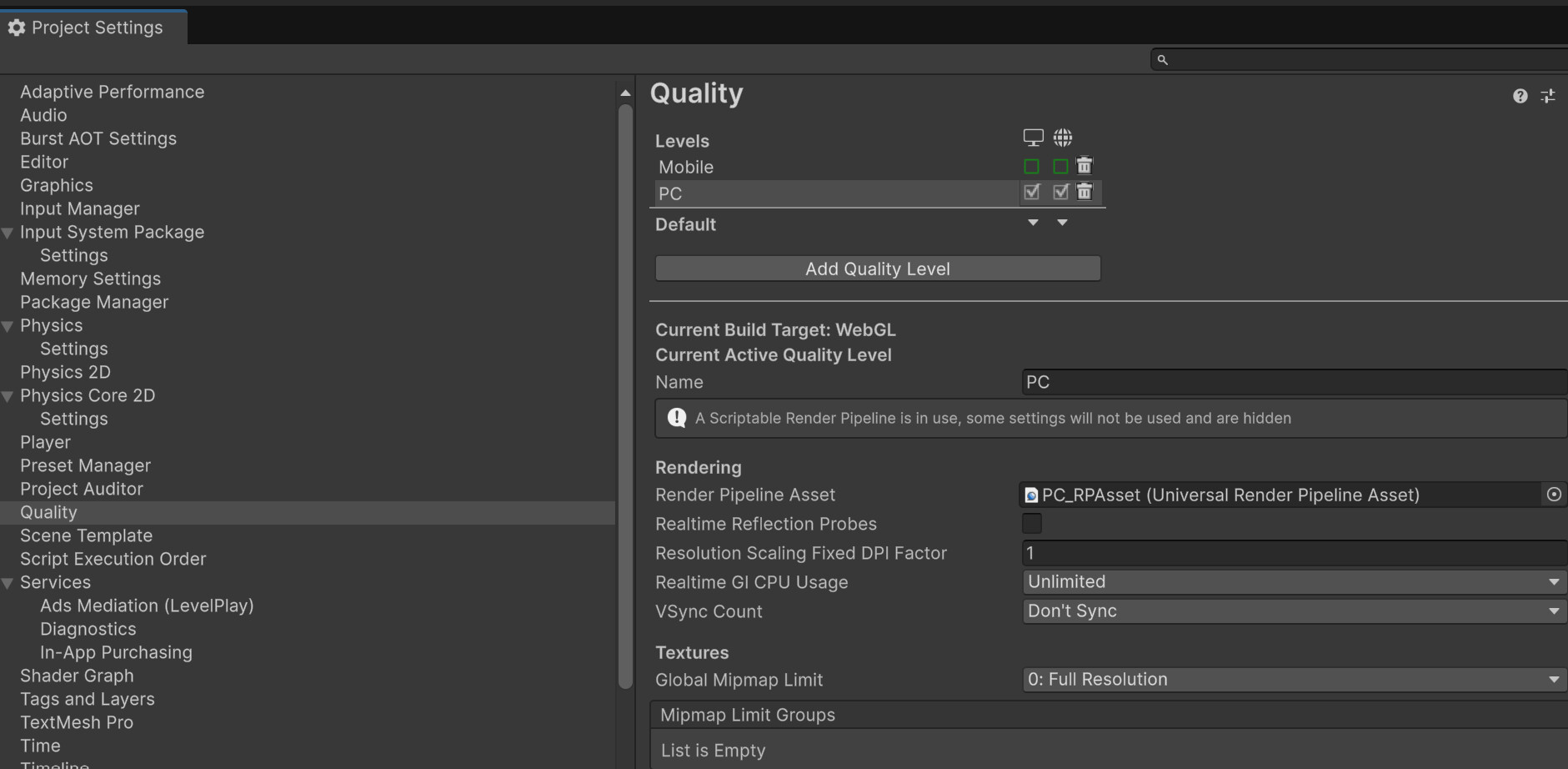Collapse the Input System Package tree item
1568x769 pixels.
(8, 233)
